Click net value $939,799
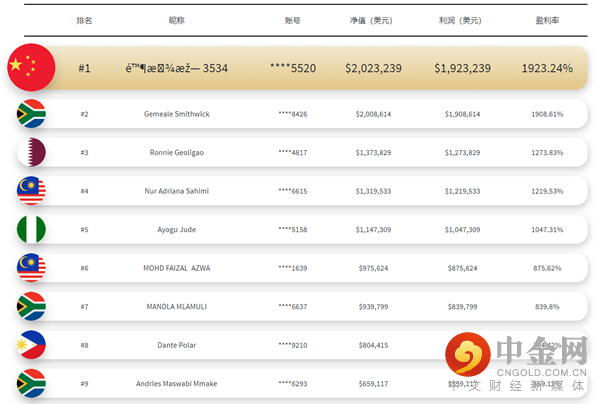 (373, 306)
